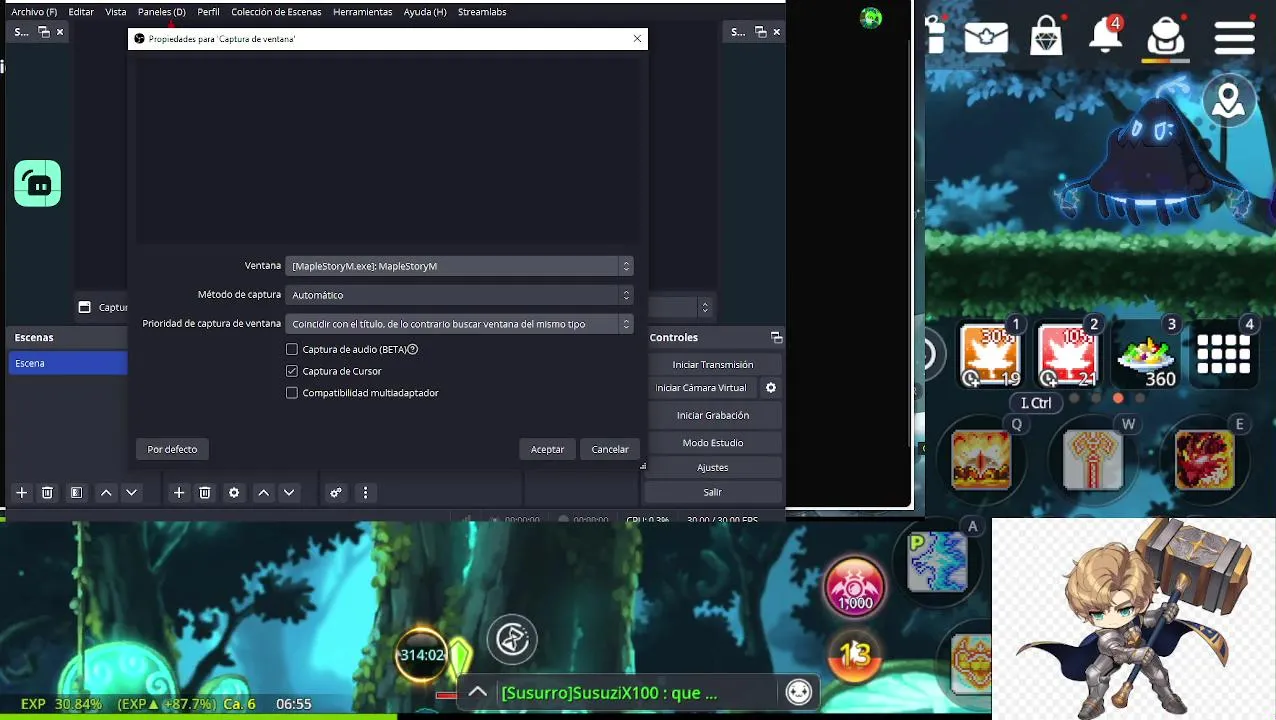
Task: Click the Salir button
Action: pos(713,492)
